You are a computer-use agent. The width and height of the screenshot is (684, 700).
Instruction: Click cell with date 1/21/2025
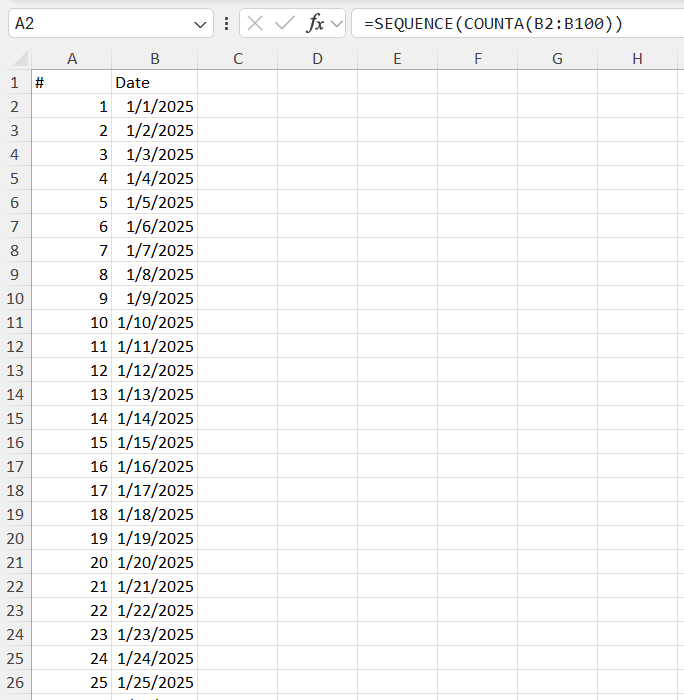(154, 586)
